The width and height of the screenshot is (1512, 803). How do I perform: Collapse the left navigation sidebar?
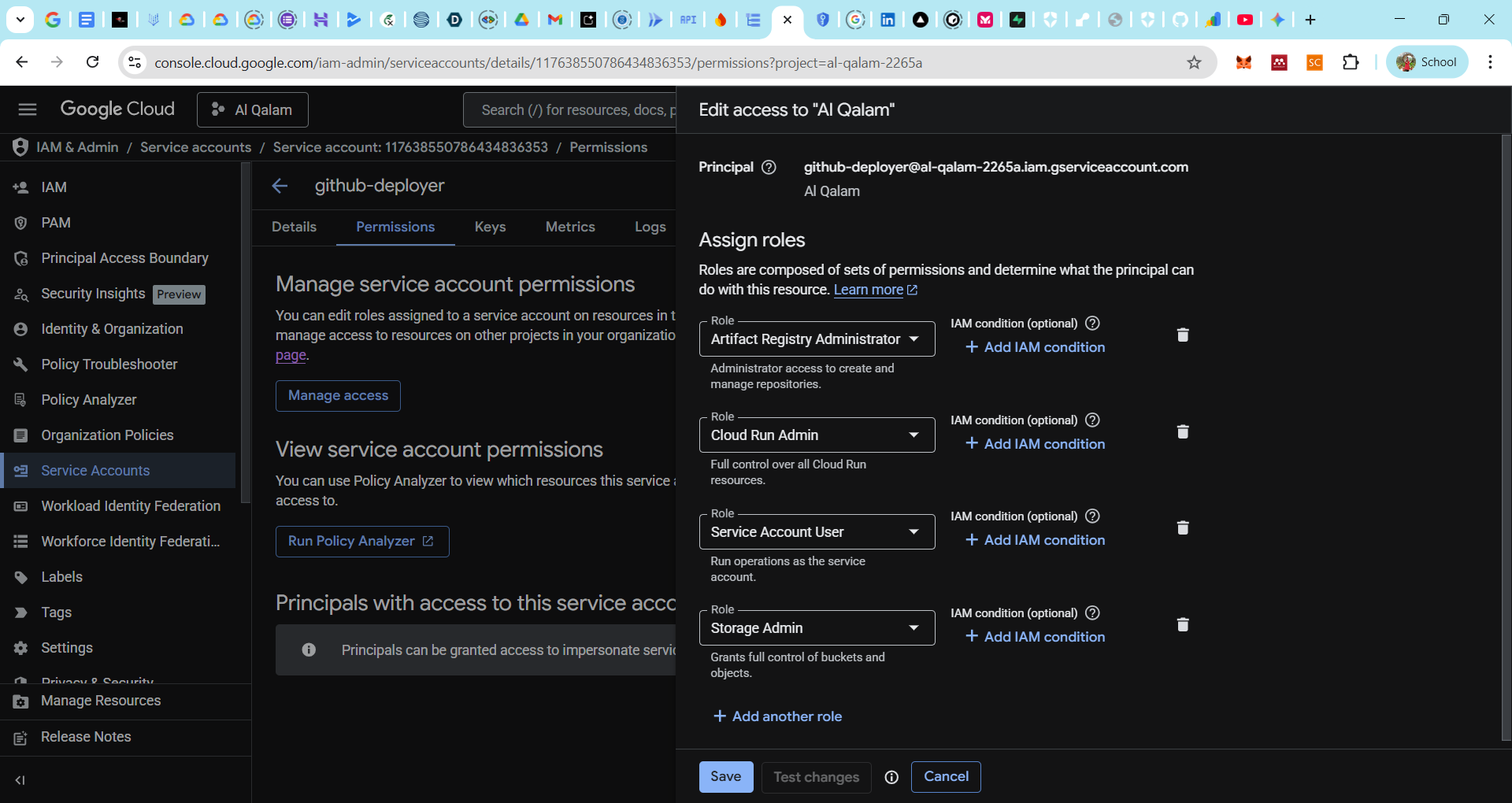click(20, 780)
